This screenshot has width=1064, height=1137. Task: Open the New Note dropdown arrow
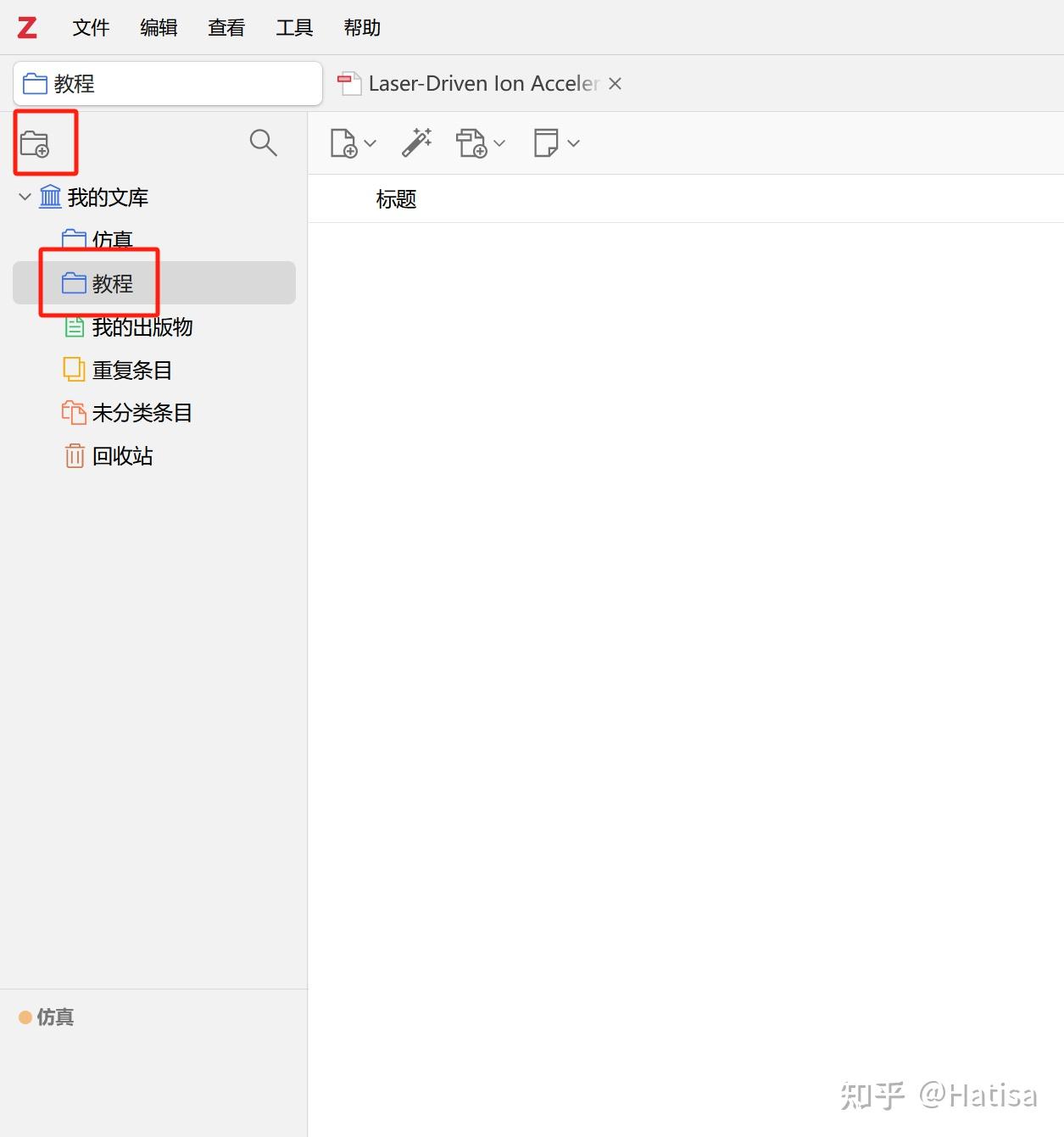[574, 143]
